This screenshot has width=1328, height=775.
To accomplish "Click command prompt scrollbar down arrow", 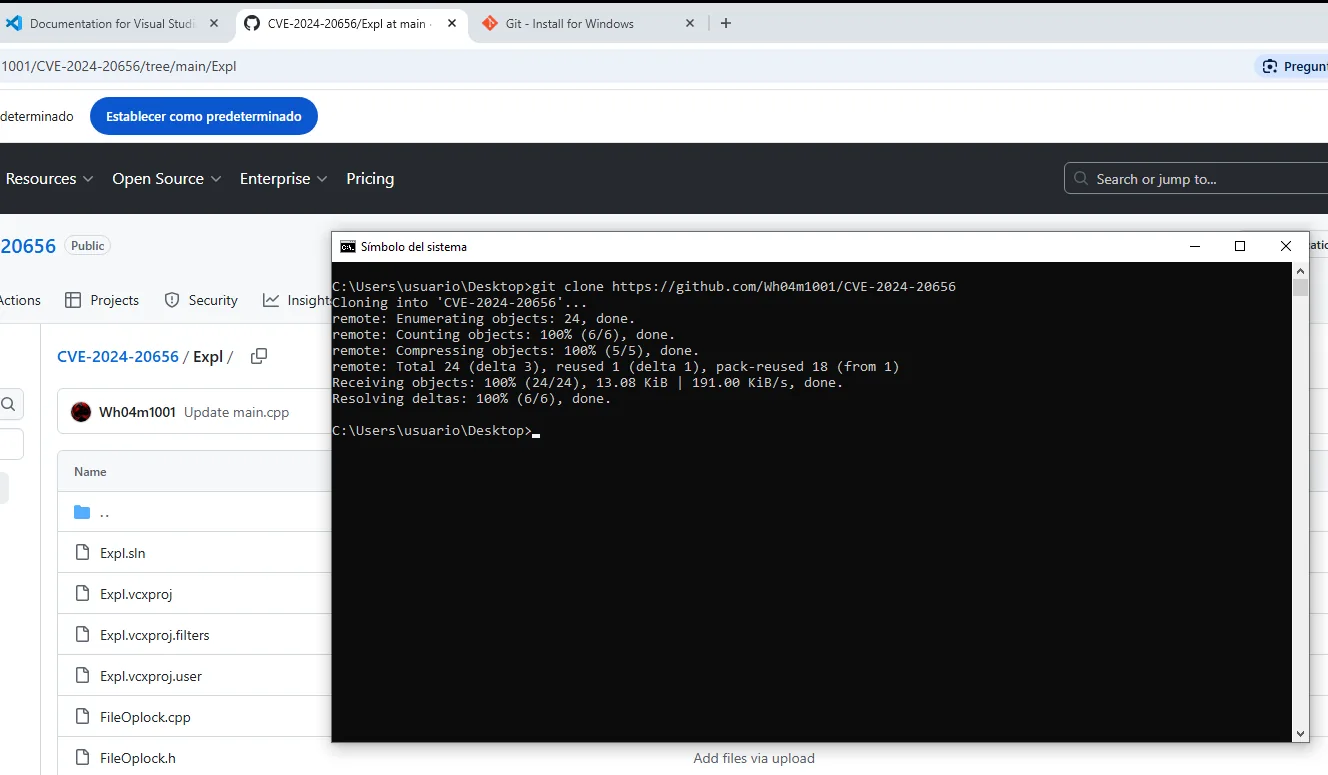I will click(x=1300, y=734).
